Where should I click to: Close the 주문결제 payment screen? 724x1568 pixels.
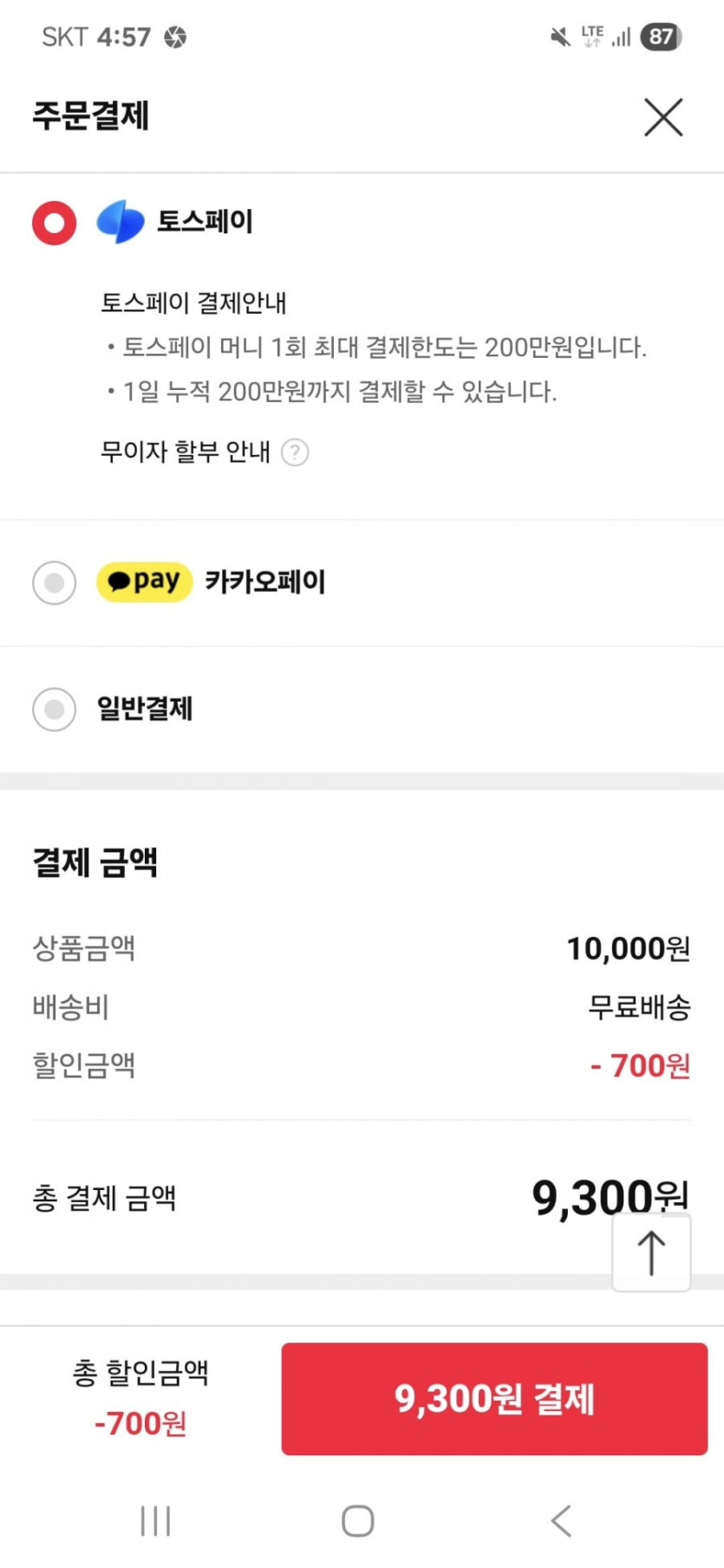663,117
